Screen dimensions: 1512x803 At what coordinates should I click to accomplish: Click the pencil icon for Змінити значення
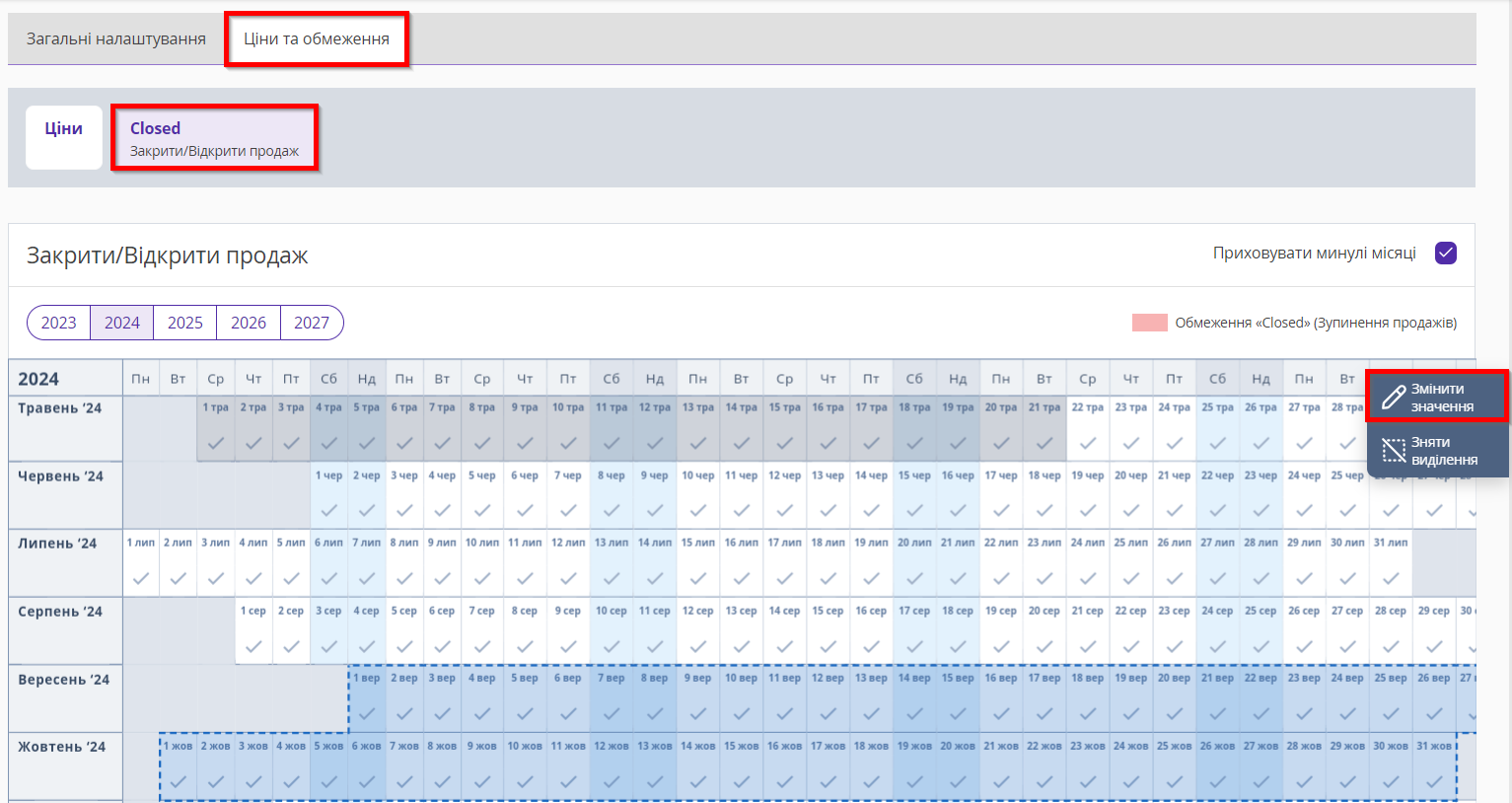point(1393,398)
